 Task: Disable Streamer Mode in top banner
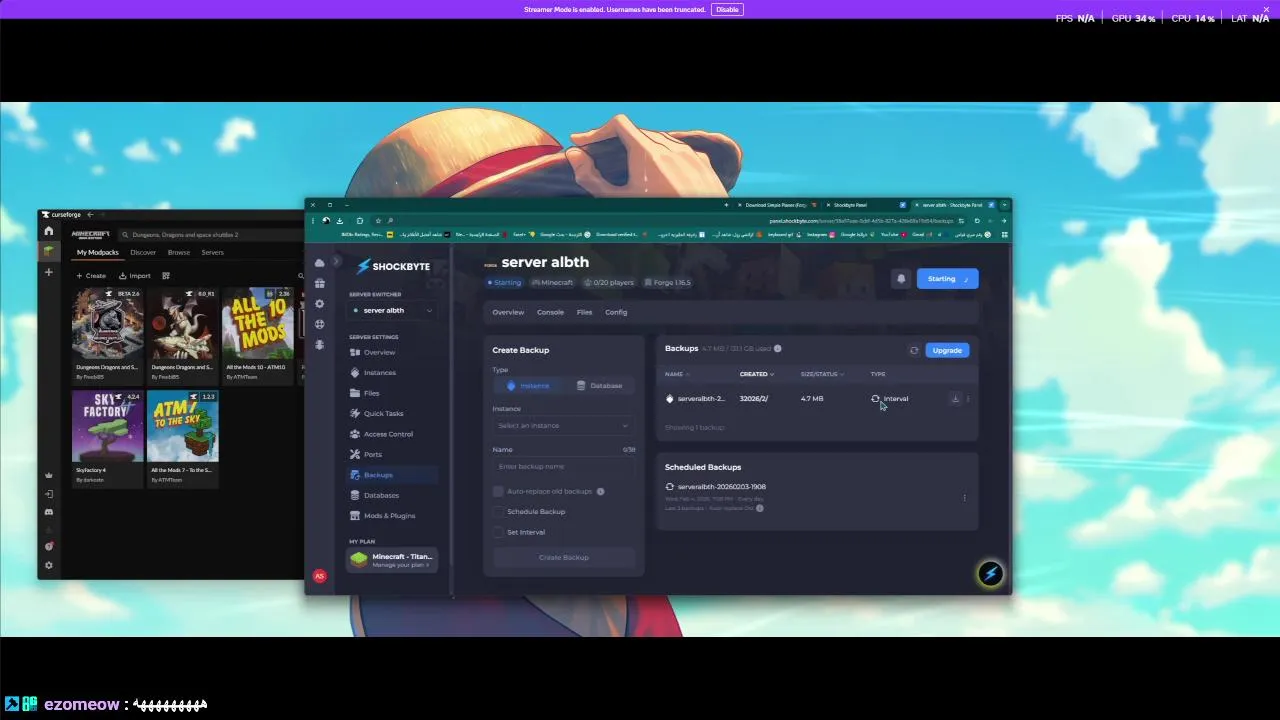click(727, 9)
